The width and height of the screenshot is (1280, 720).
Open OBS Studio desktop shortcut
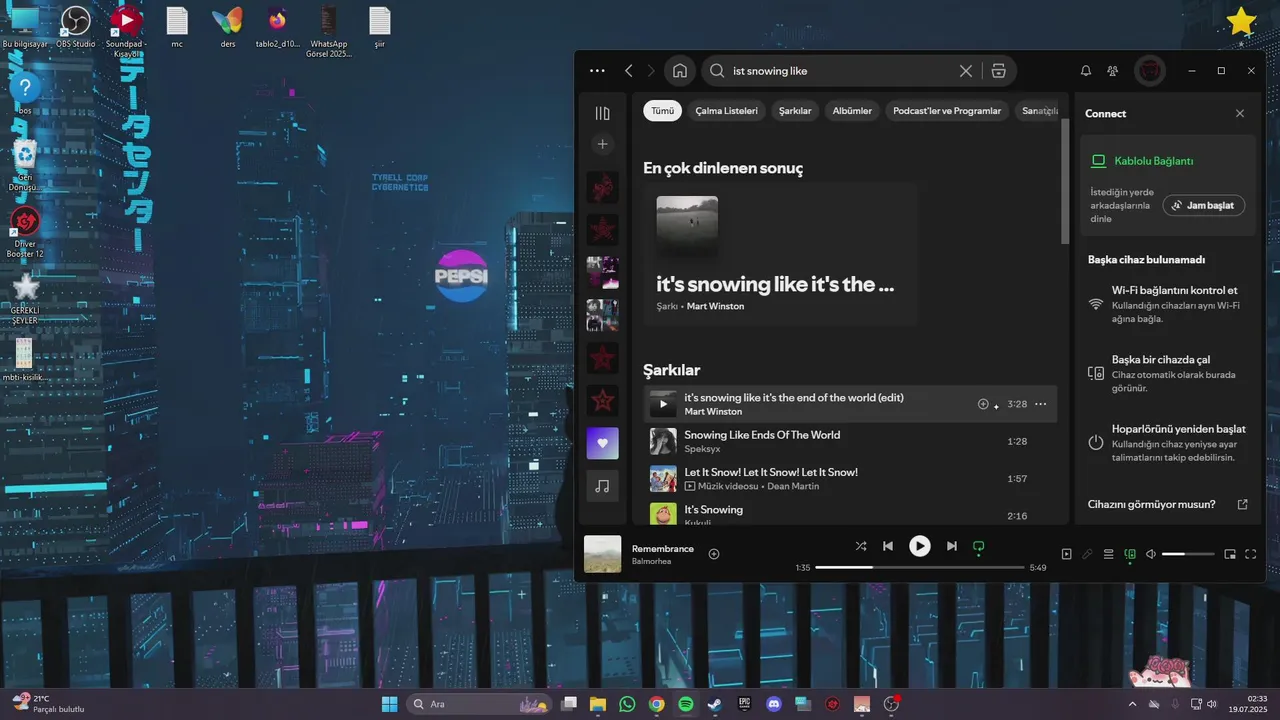coord(76,26)
